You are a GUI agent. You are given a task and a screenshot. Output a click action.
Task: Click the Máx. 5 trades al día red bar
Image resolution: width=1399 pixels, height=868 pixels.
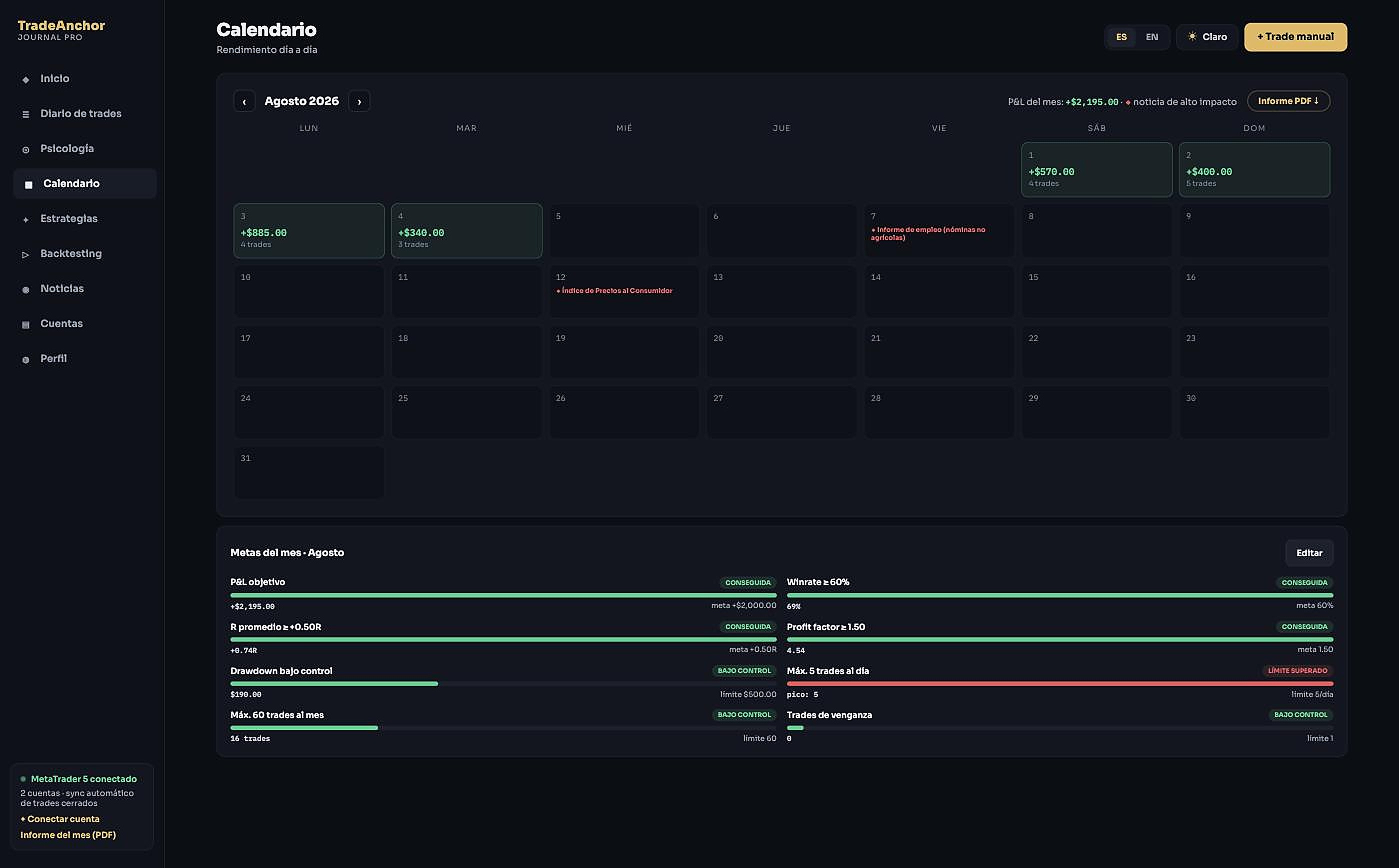pyautogui.click(x=1059, y=683)
